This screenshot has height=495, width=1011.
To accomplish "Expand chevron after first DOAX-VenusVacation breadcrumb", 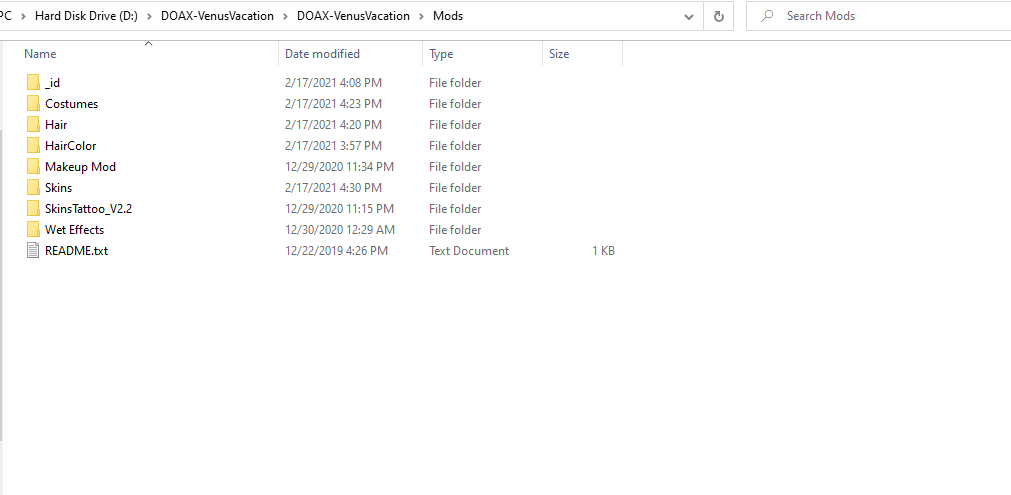I will click(285, 16).
